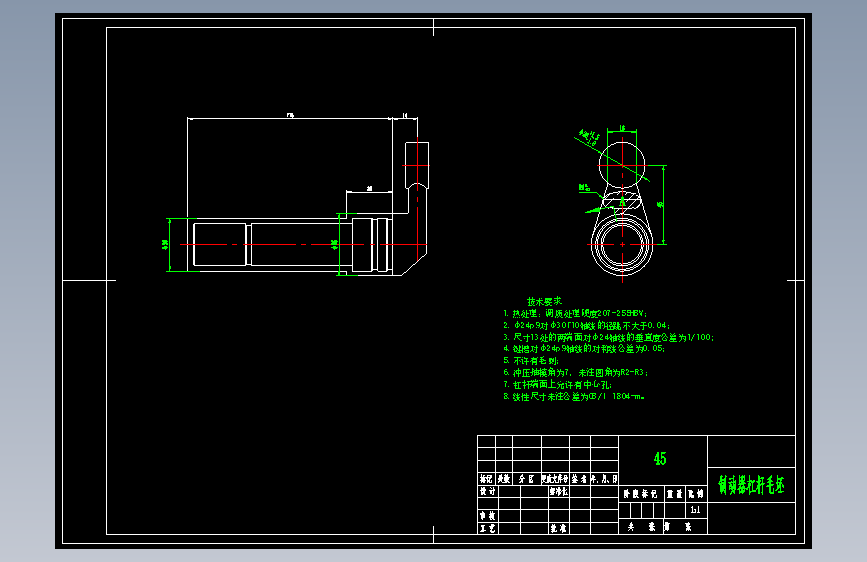Click the 1:1 scale cell in title block

[x=696, y=510]
